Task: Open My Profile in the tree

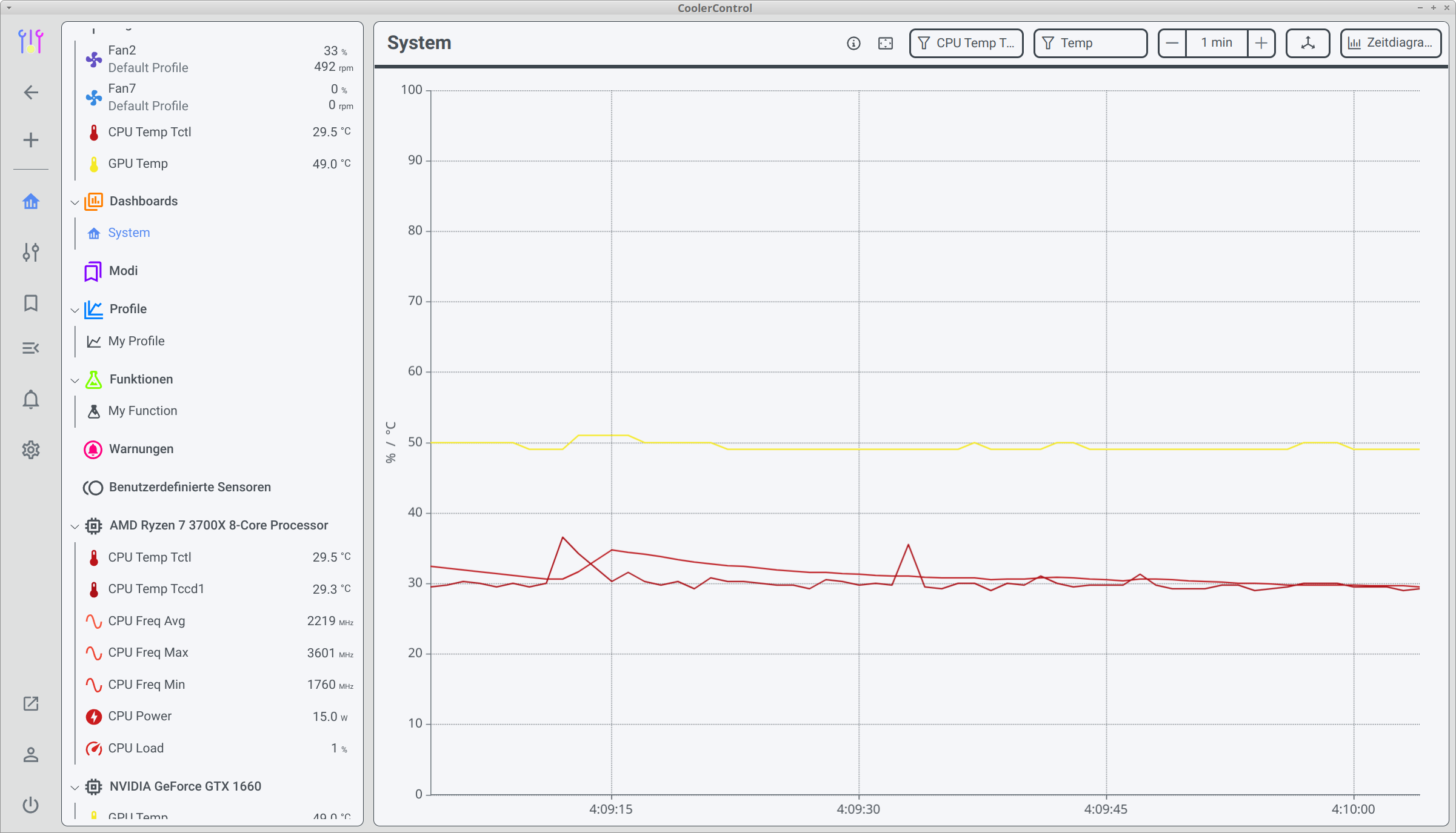Action: click(x=136, y=341)
